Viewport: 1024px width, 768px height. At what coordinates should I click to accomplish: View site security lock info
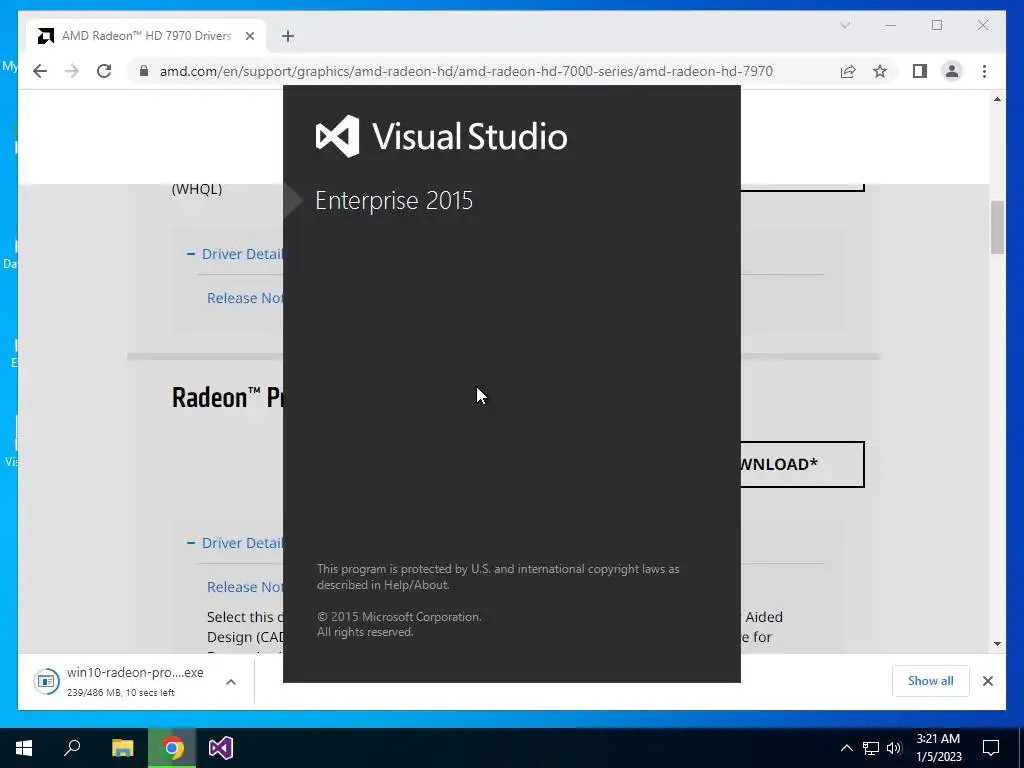coord(144,71)
